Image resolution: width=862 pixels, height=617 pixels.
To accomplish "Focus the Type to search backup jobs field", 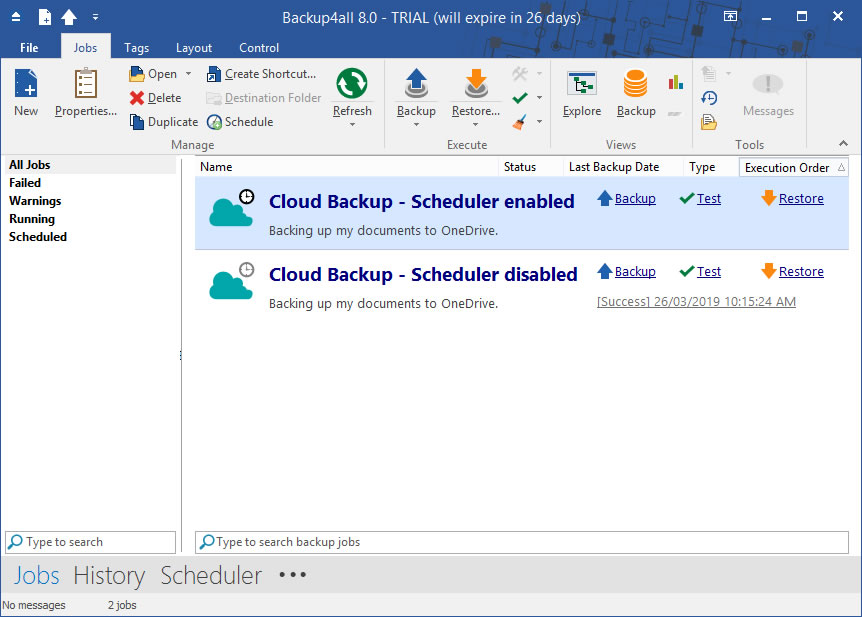I will [522, 542].
